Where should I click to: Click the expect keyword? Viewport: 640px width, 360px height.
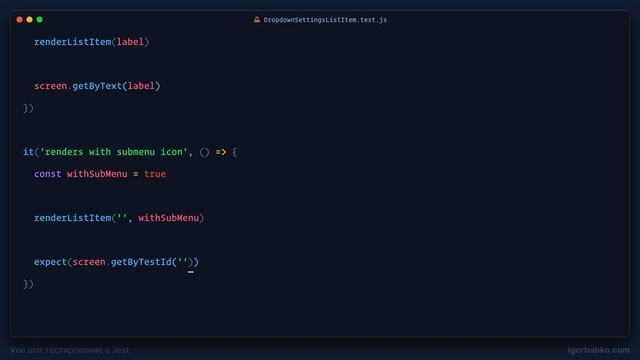tap(50, 262)
